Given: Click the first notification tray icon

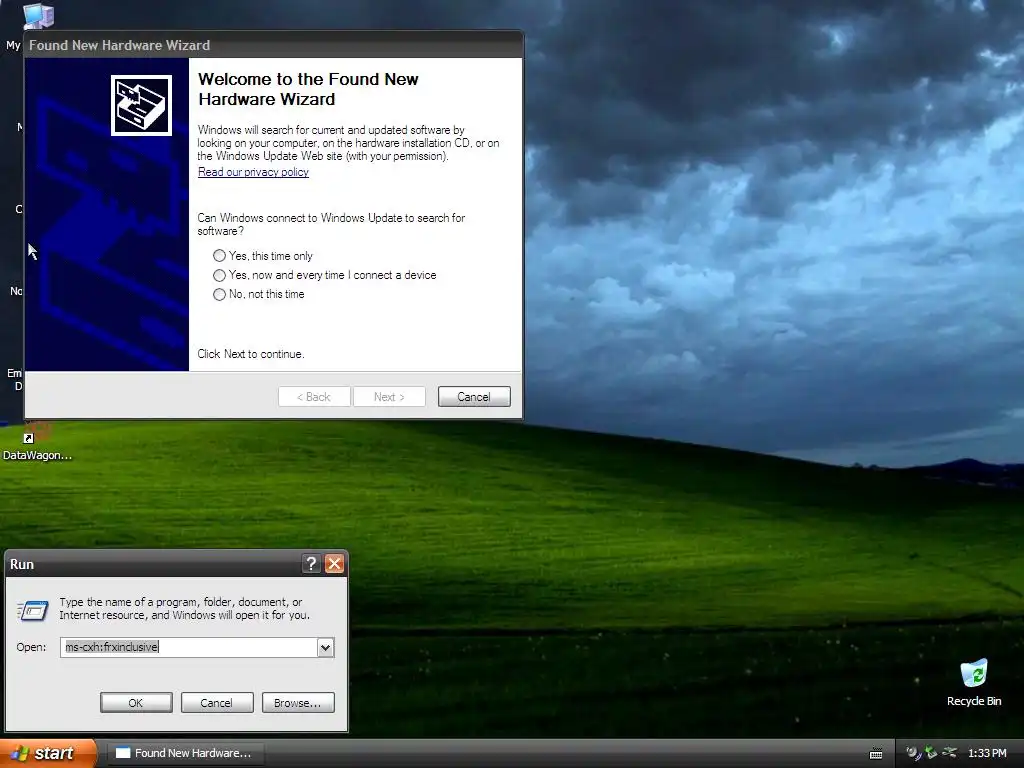Looking at the screenshot, I should (x=913, y=753).
